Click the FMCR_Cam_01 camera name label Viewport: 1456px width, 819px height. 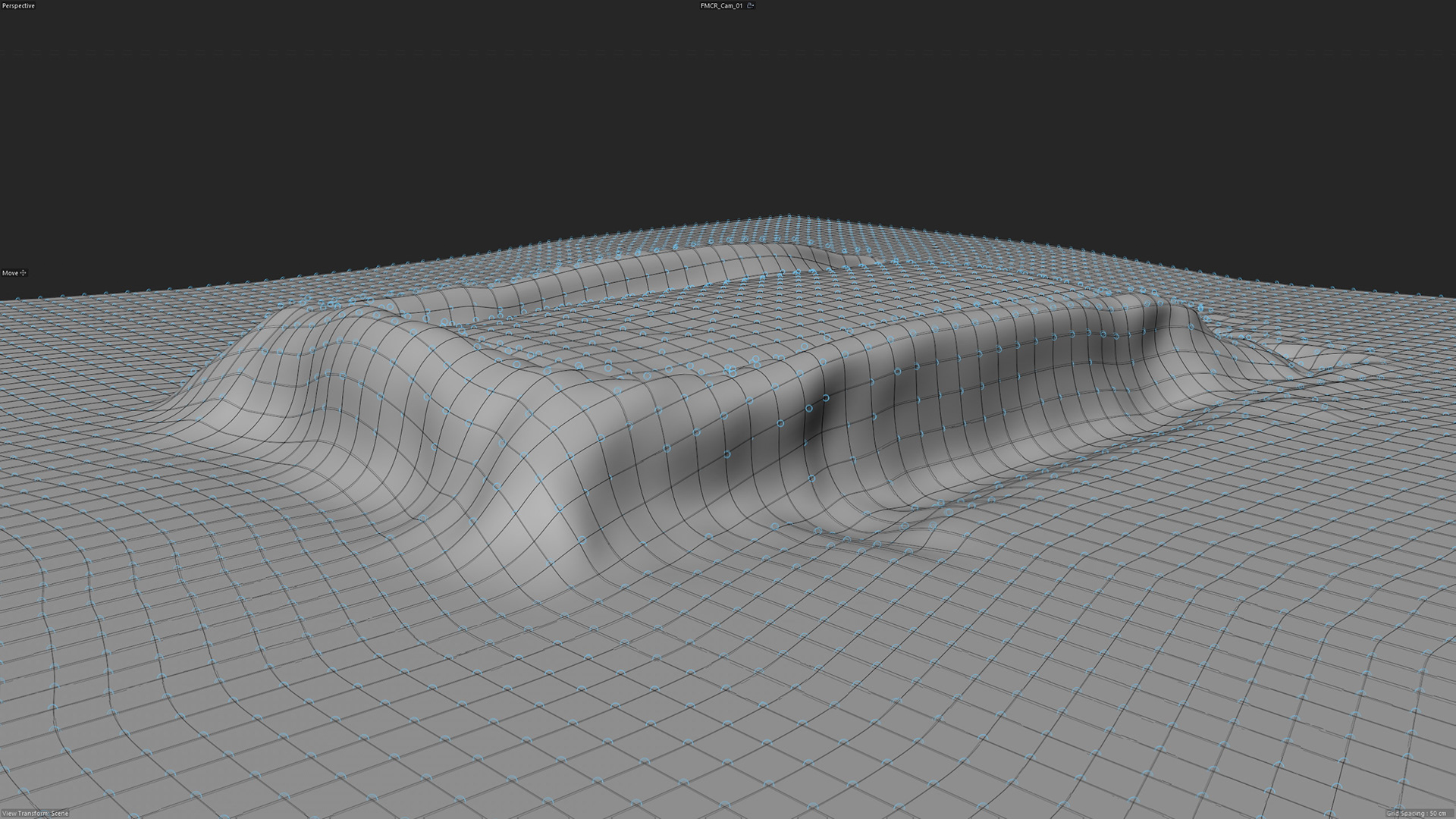click(x=721, y=5)
